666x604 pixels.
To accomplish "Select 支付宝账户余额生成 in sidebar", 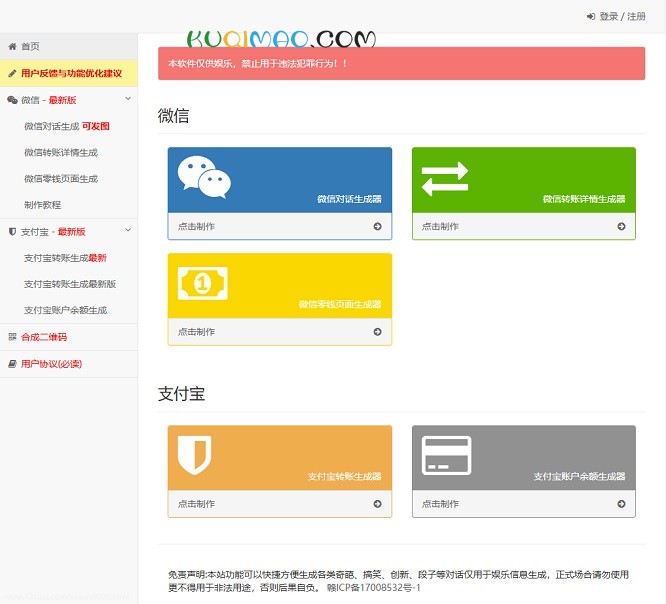I will [x=68, y=310].
